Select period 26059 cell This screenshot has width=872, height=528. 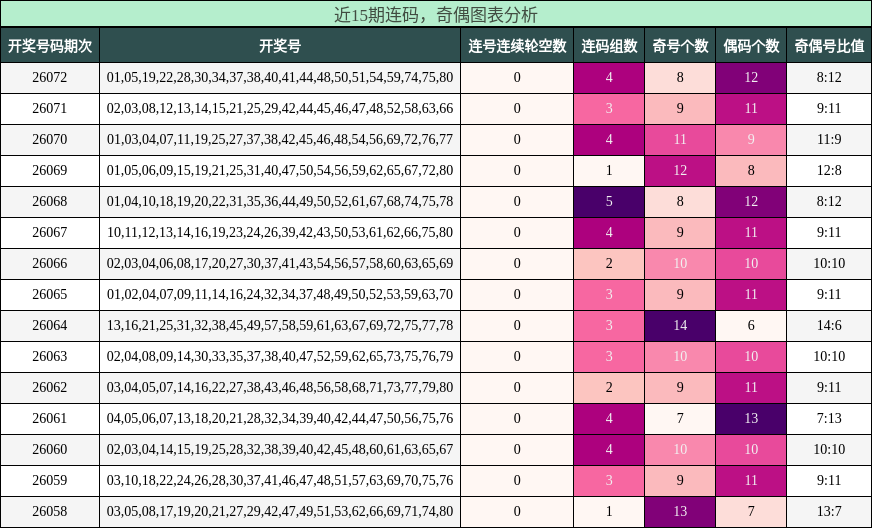coord(50,481)
